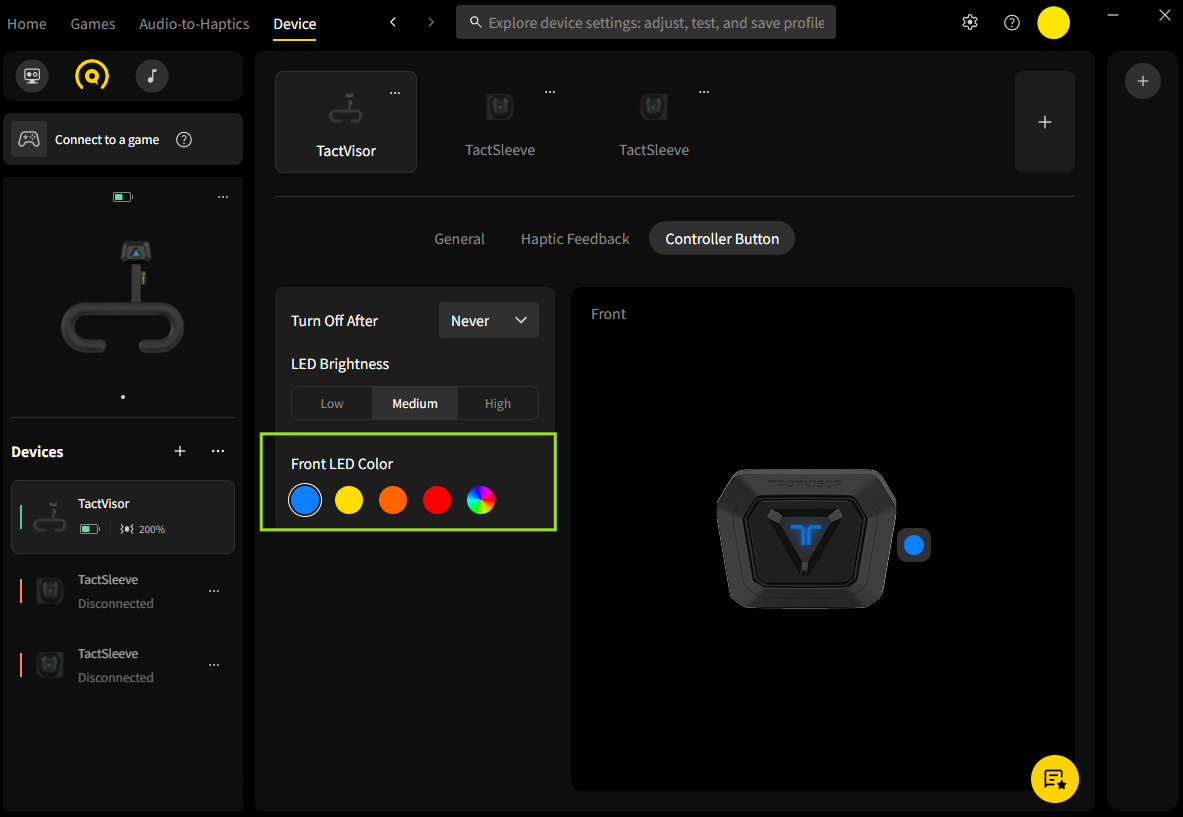Image resolution: width=1183 pixels, height=817 pixels.
Task: Open the Devices section more options
Action: coord(218,451)
